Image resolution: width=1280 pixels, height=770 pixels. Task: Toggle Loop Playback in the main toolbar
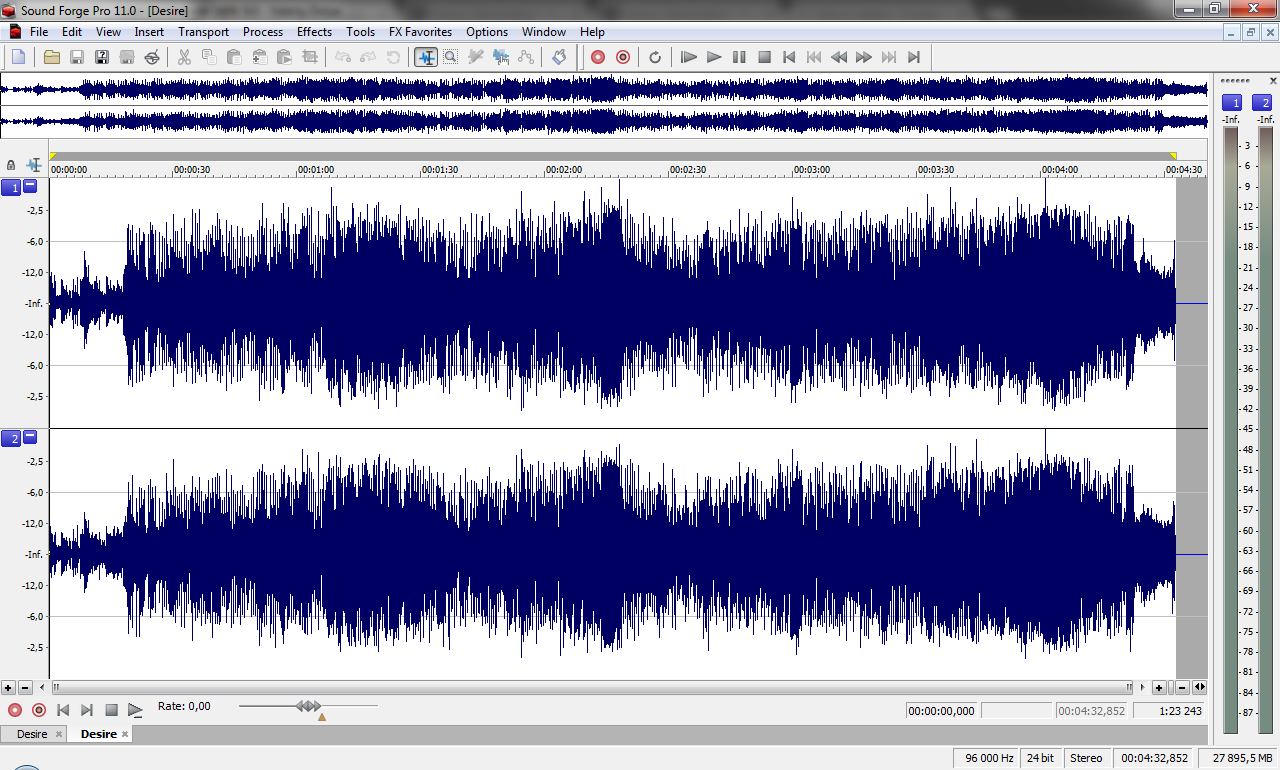pos(655,57)
